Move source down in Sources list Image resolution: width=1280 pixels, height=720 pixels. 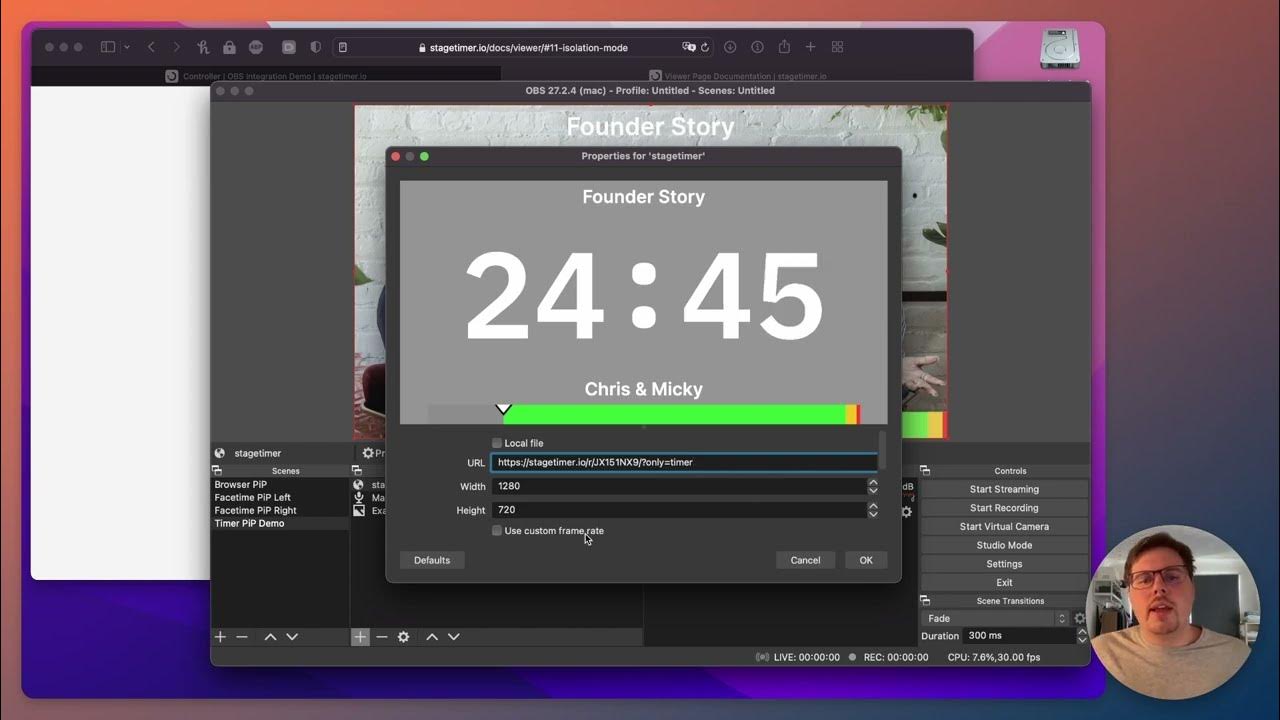[x=454, y=637]
